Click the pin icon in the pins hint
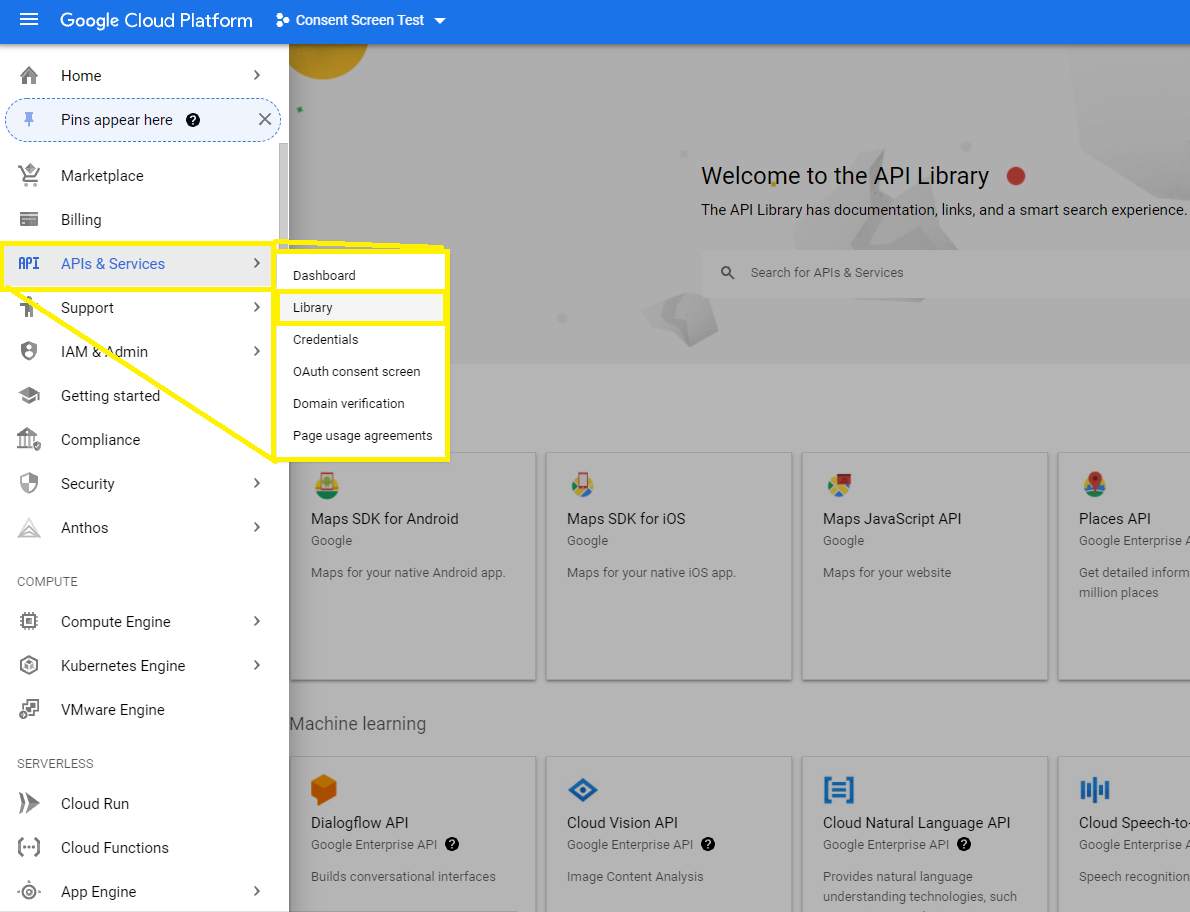 [x=29, y=119]
